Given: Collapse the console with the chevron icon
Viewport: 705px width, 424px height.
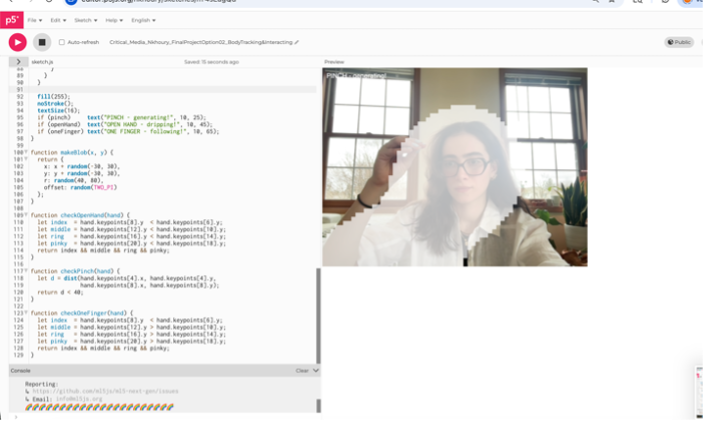Looking at the screenshot, I should pyautogui.click(x=316, y=371).
